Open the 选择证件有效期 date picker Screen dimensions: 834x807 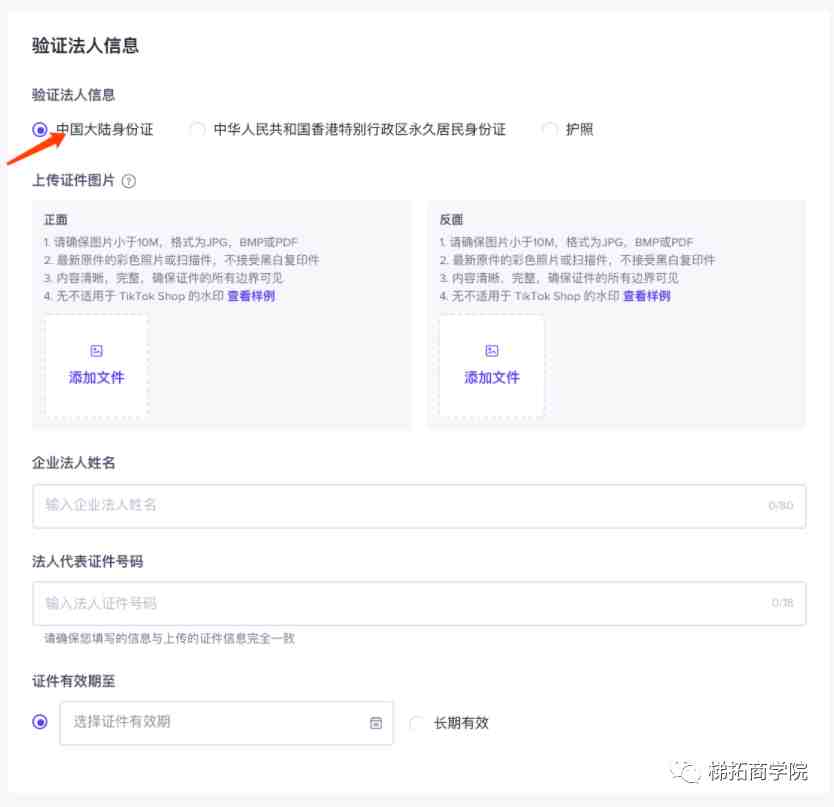coord(227,723)
